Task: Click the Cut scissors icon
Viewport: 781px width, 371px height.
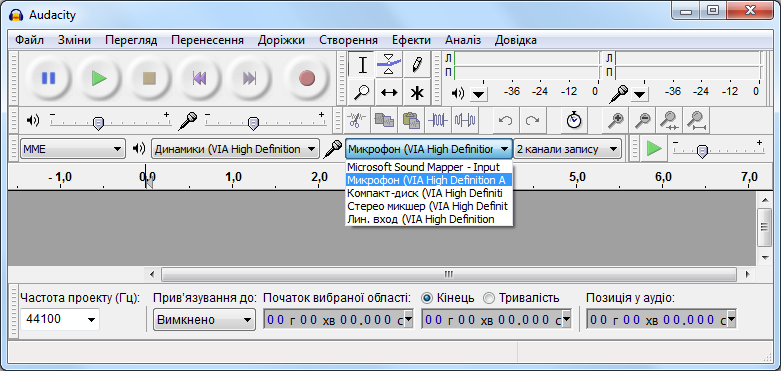Action: 357,120
